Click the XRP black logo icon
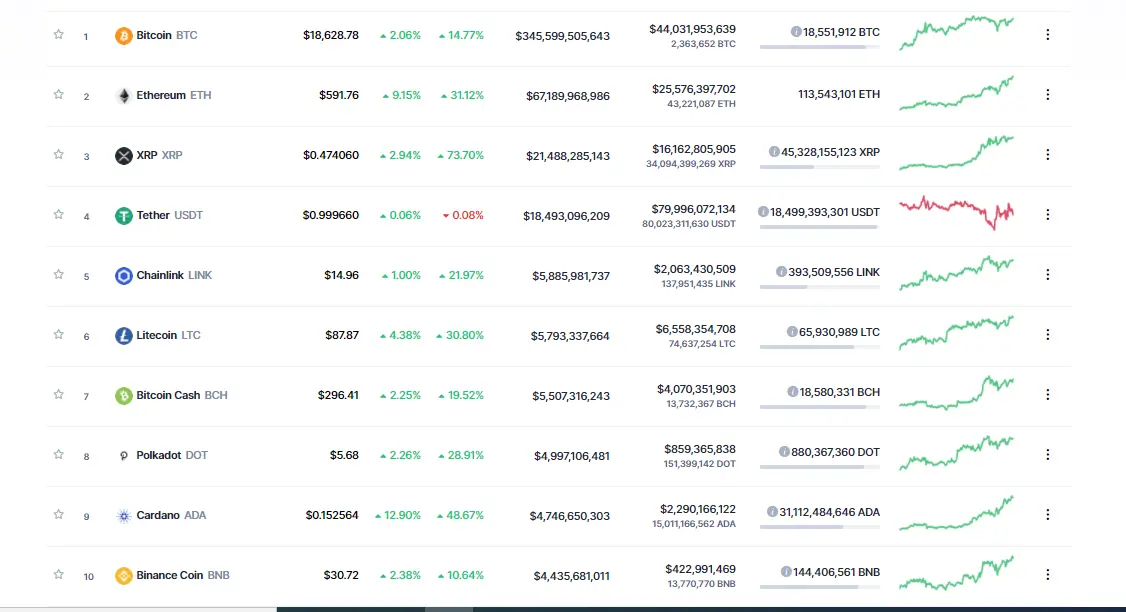The image size is (1126, 612). click(x=124, y=155)
